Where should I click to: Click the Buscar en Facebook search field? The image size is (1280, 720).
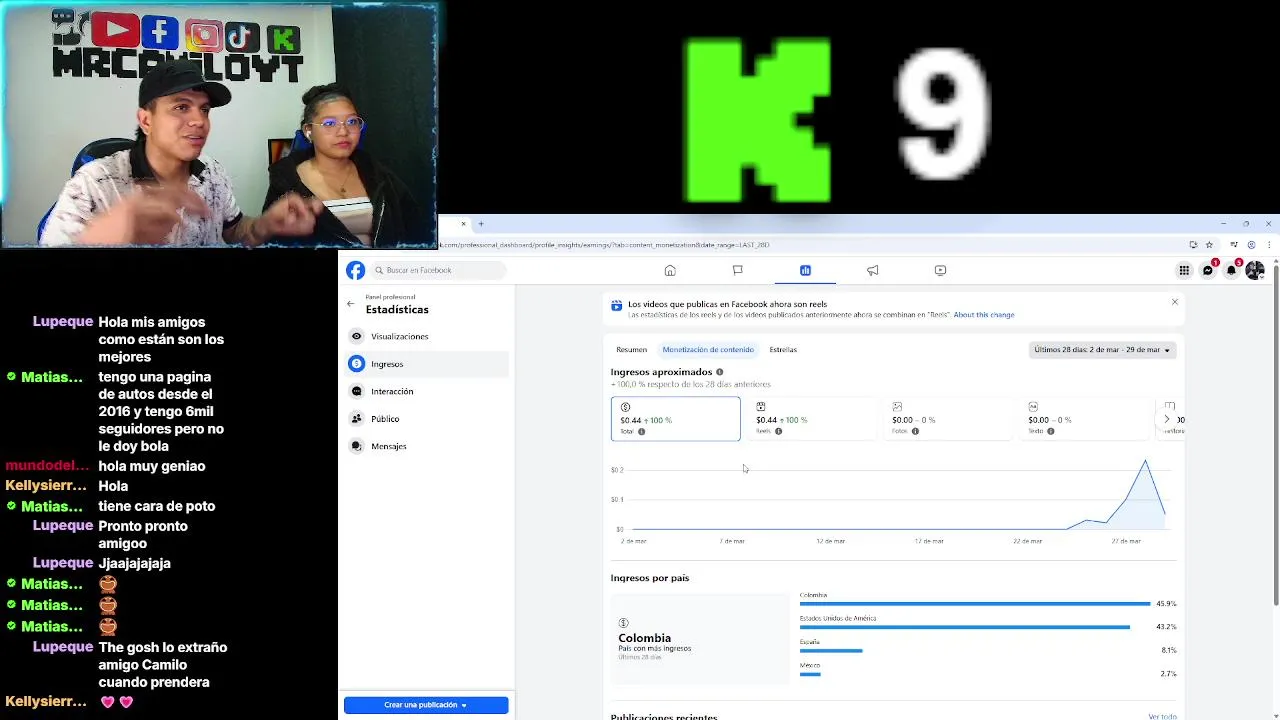pos(437,270)
